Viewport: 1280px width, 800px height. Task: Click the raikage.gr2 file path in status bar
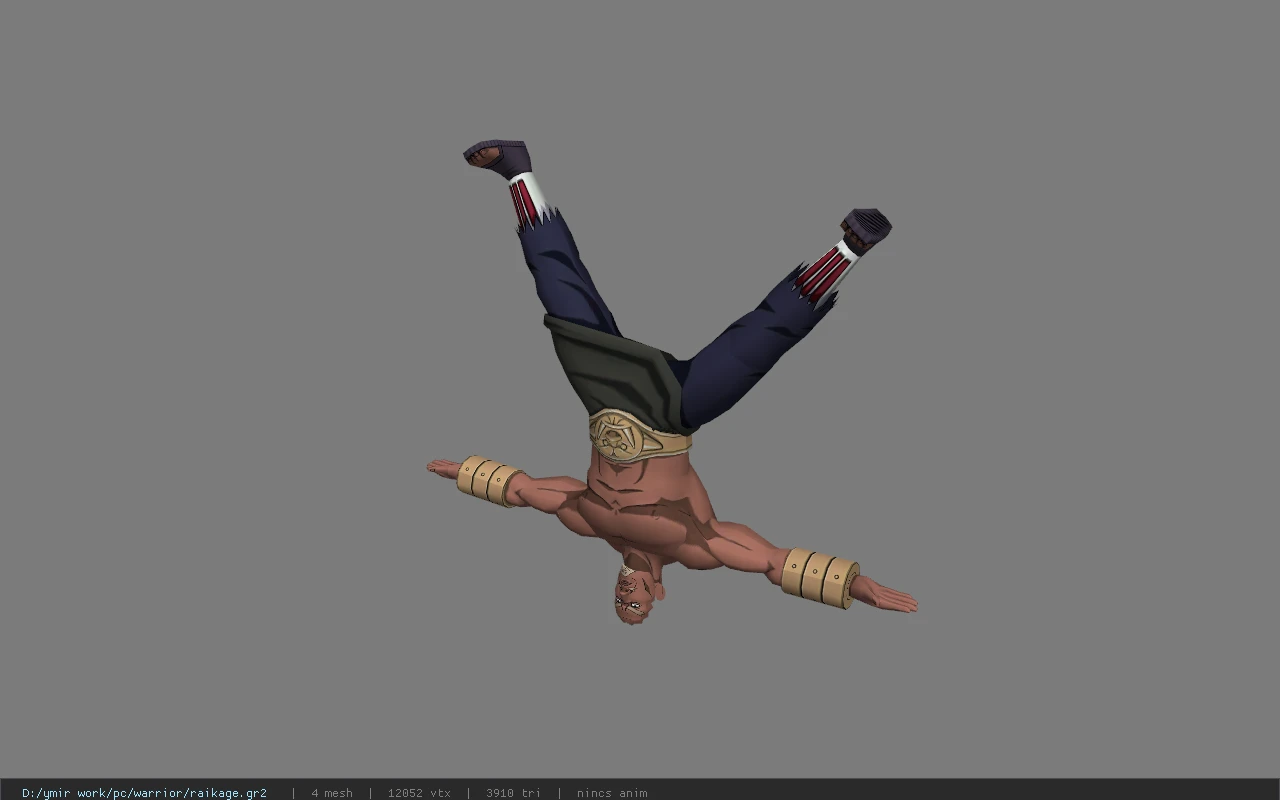(x=144, y=793)
